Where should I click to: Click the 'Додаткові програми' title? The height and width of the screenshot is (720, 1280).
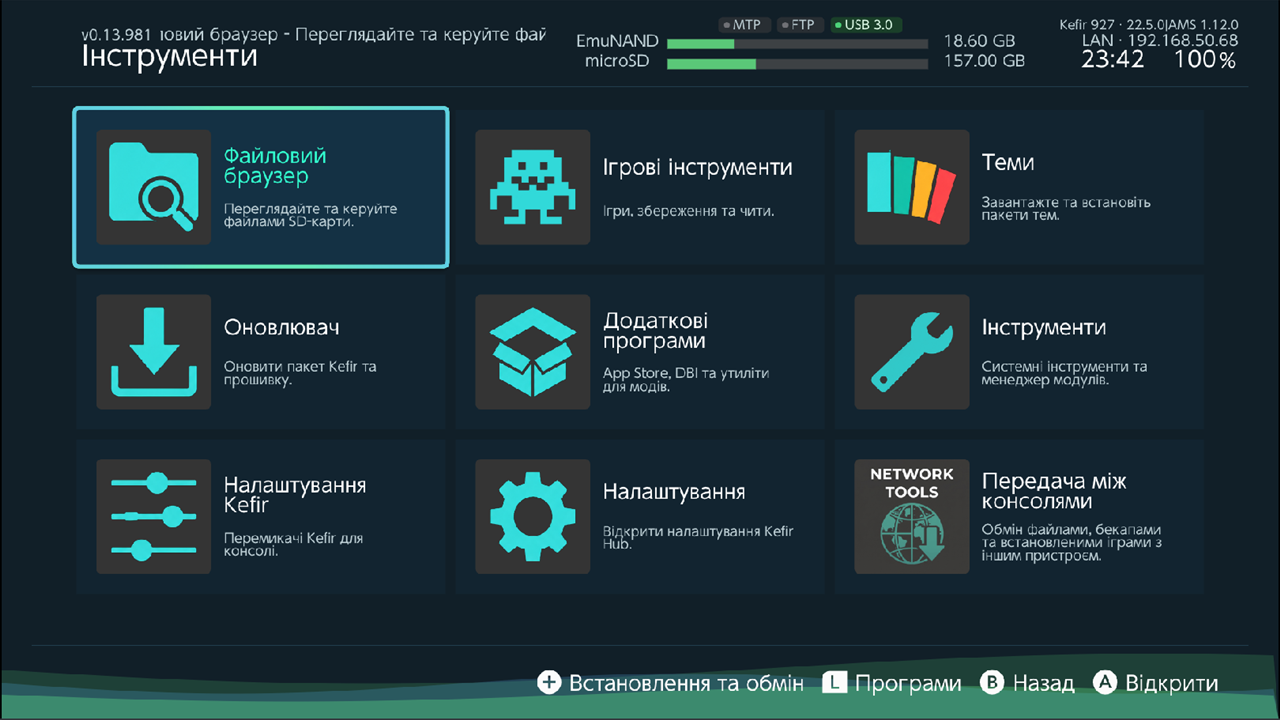(655, 331)
